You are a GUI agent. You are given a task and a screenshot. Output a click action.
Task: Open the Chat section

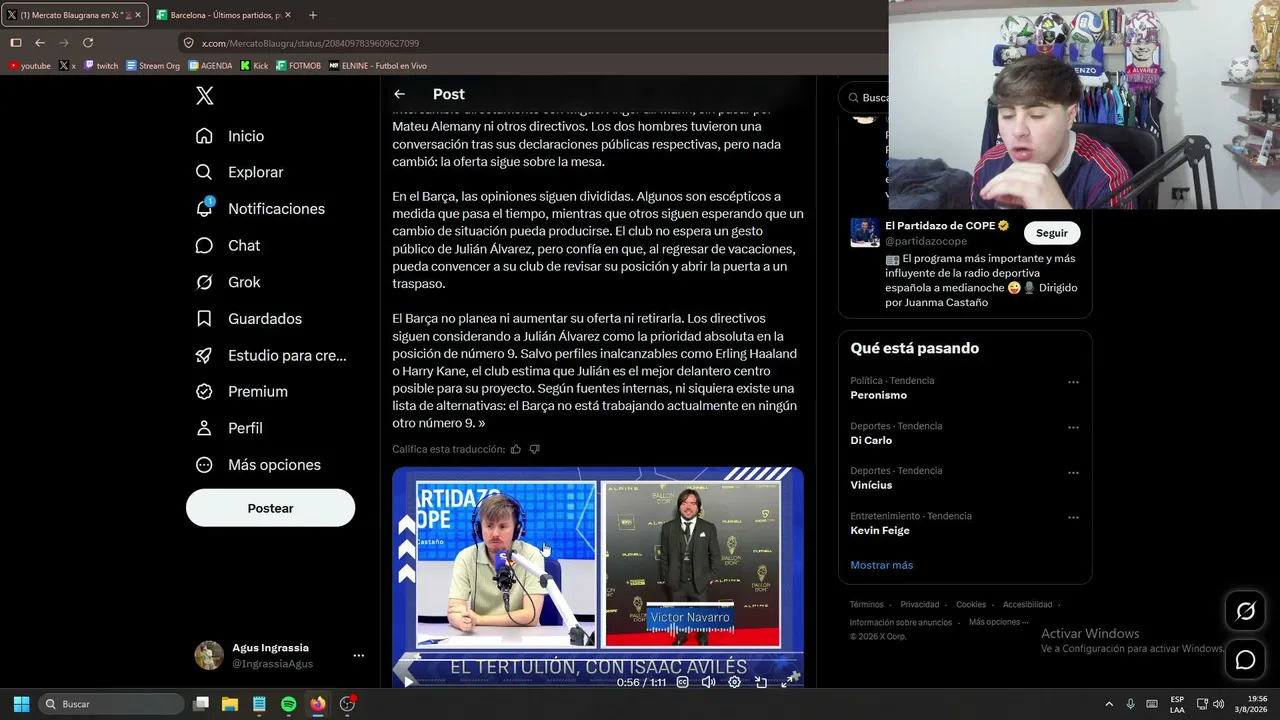pyautogui.click(x=228, y=245)
